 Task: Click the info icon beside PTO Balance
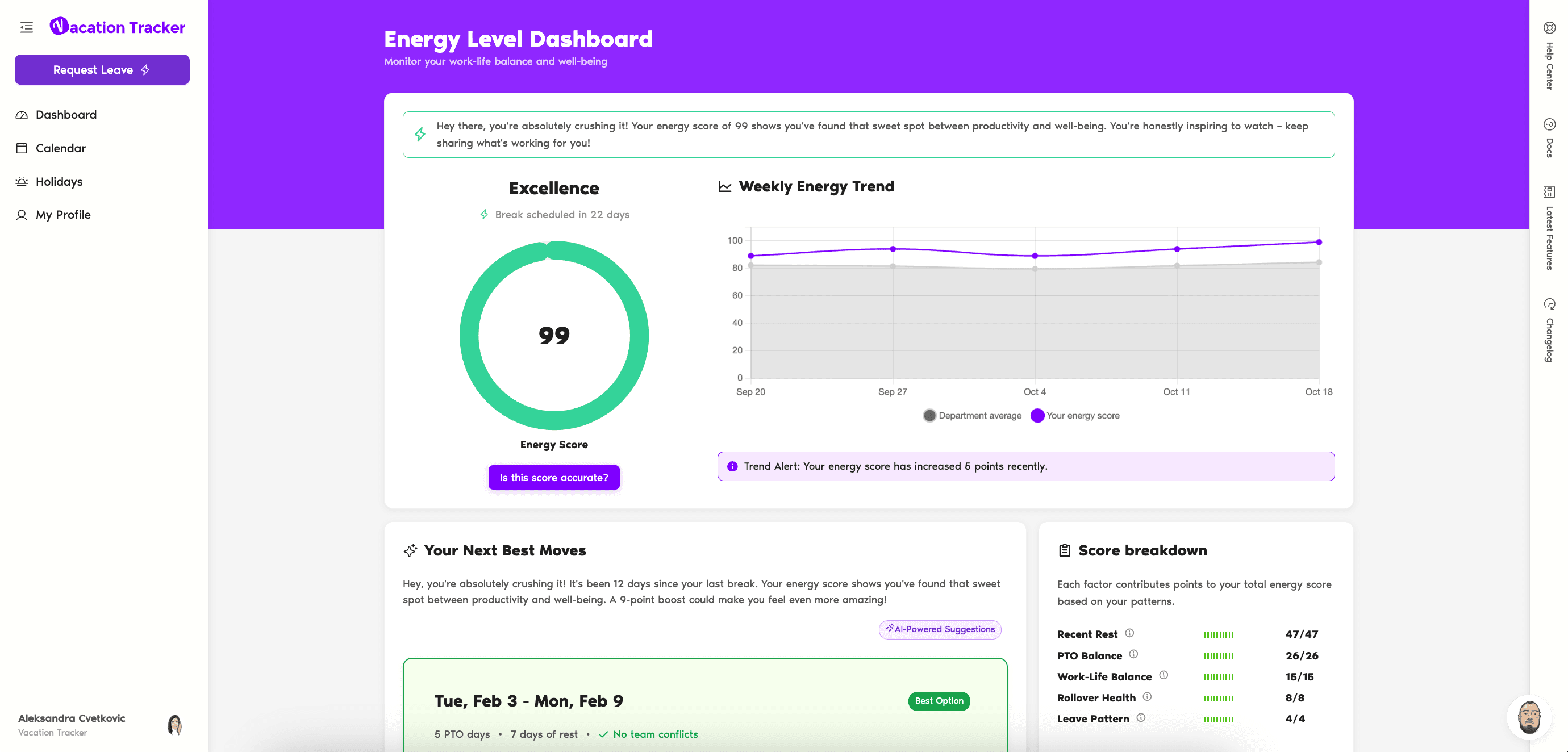tap(1133, 655)
